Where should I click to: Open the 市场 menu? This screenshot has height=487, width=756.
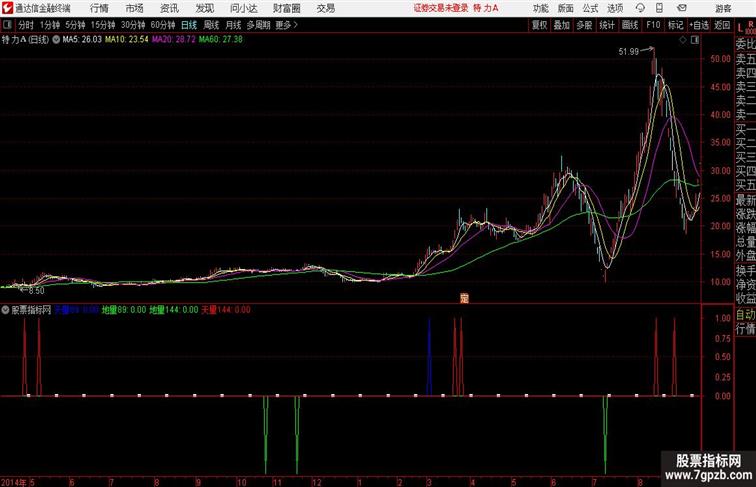point(135,8)
